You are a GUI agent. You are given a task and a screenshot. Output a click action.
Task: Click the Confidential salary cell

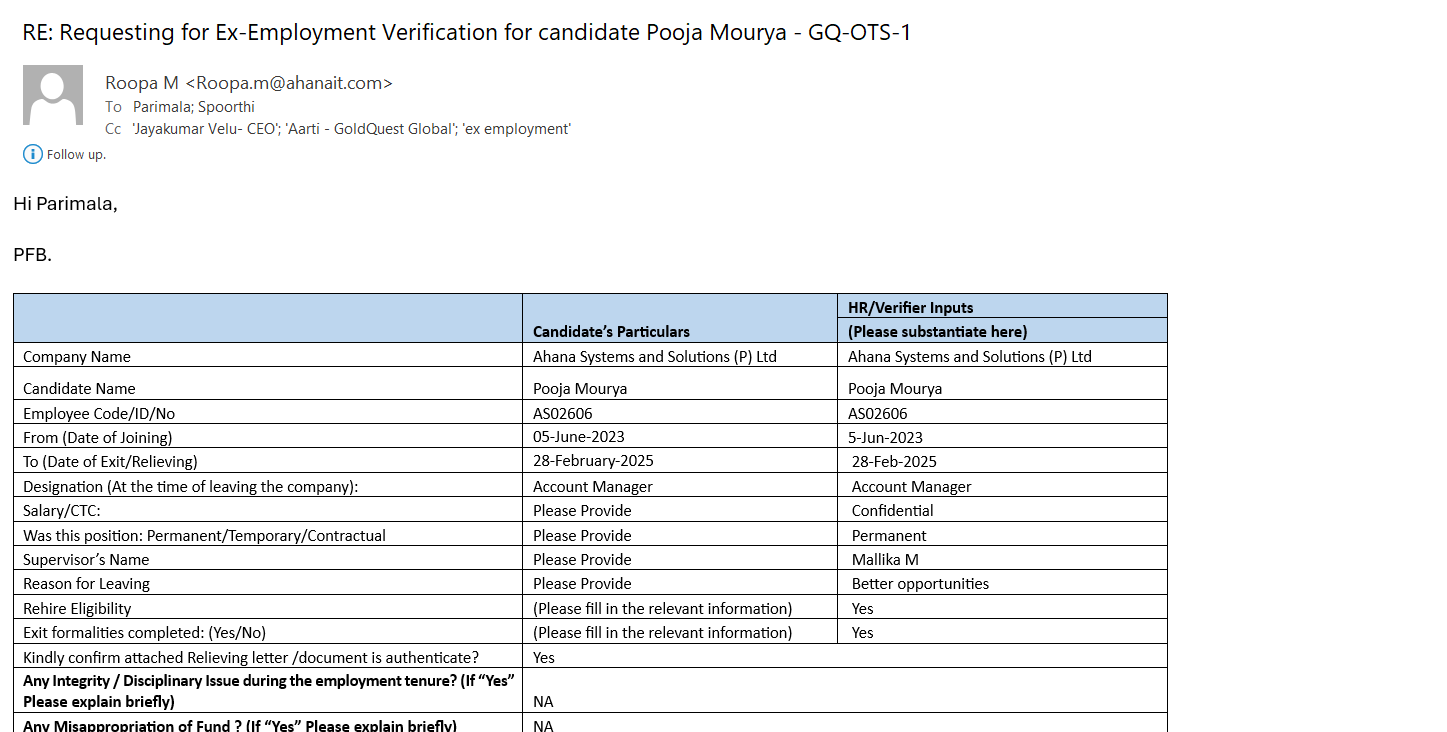pyautogui.click(x=892, y=510)
